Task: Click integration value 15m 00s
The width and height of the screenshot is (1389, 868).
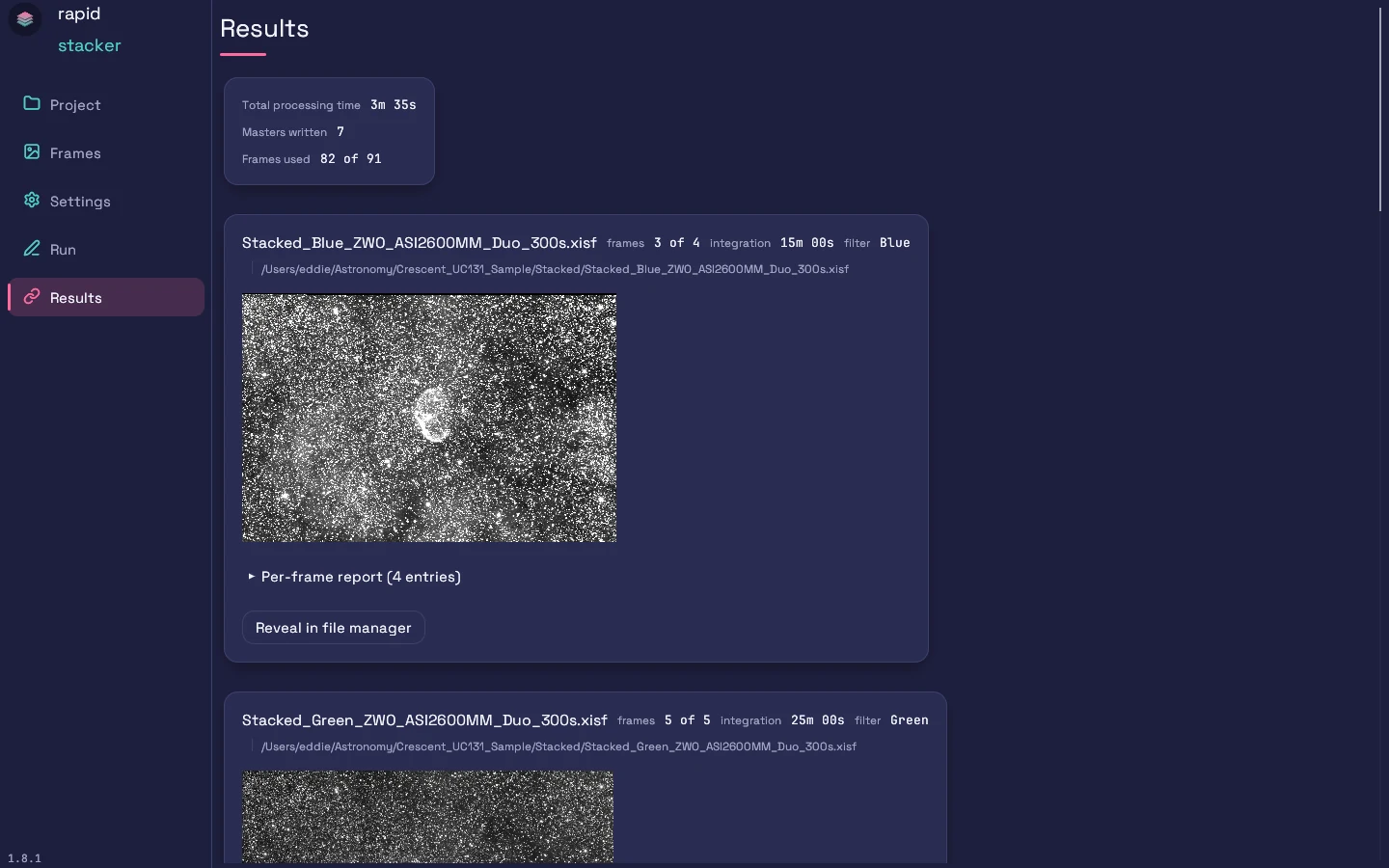Action: pyautogui.click(x=807, y=243)
